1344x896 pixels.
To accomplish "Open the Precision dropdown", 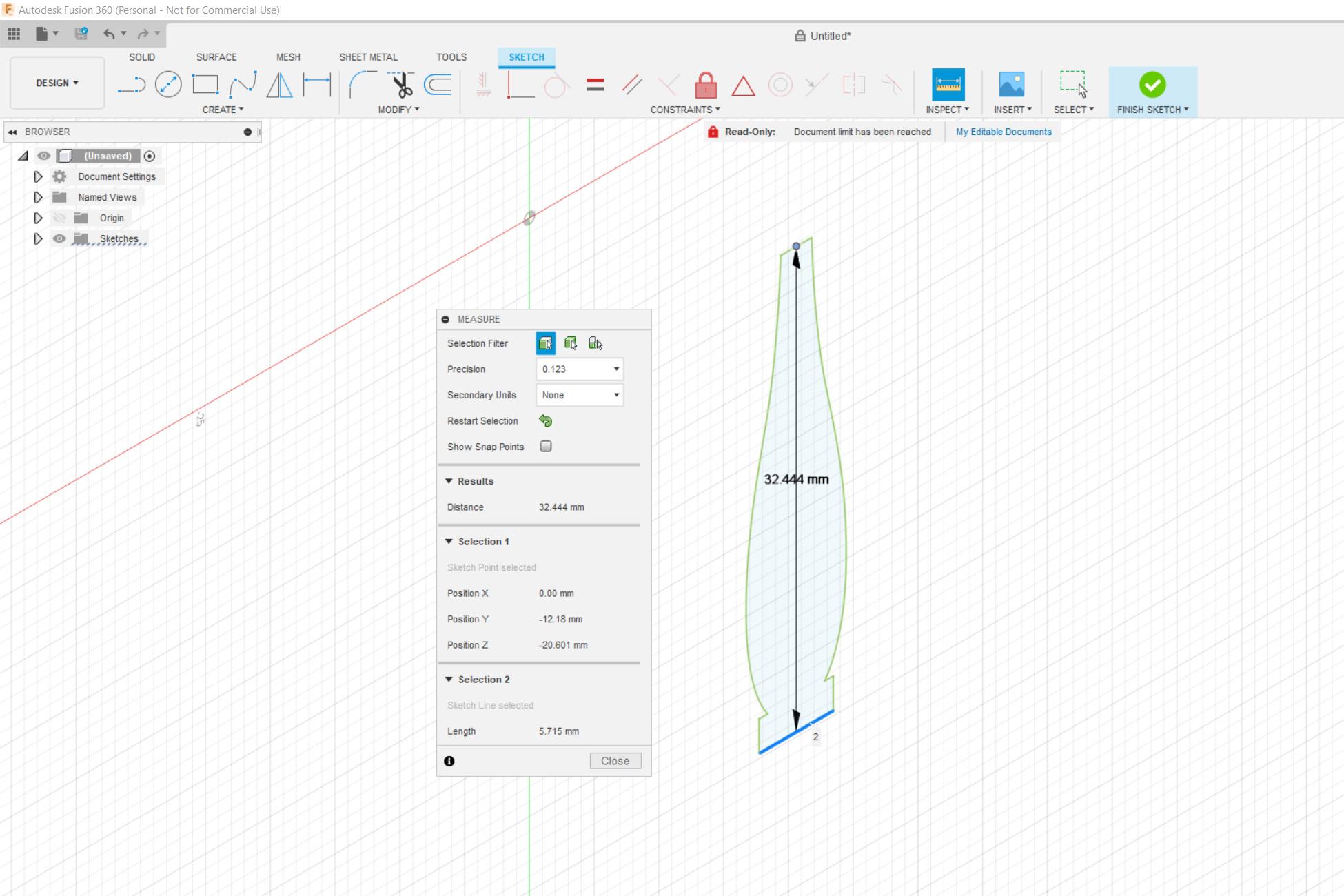I will pos(580,369).
